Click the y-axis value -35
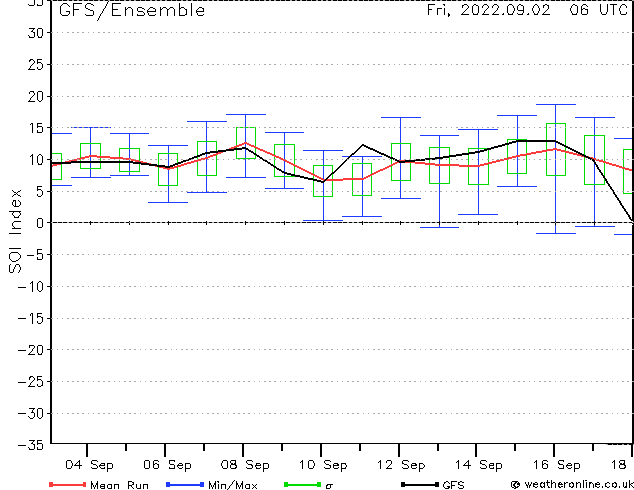 (31, 445)
